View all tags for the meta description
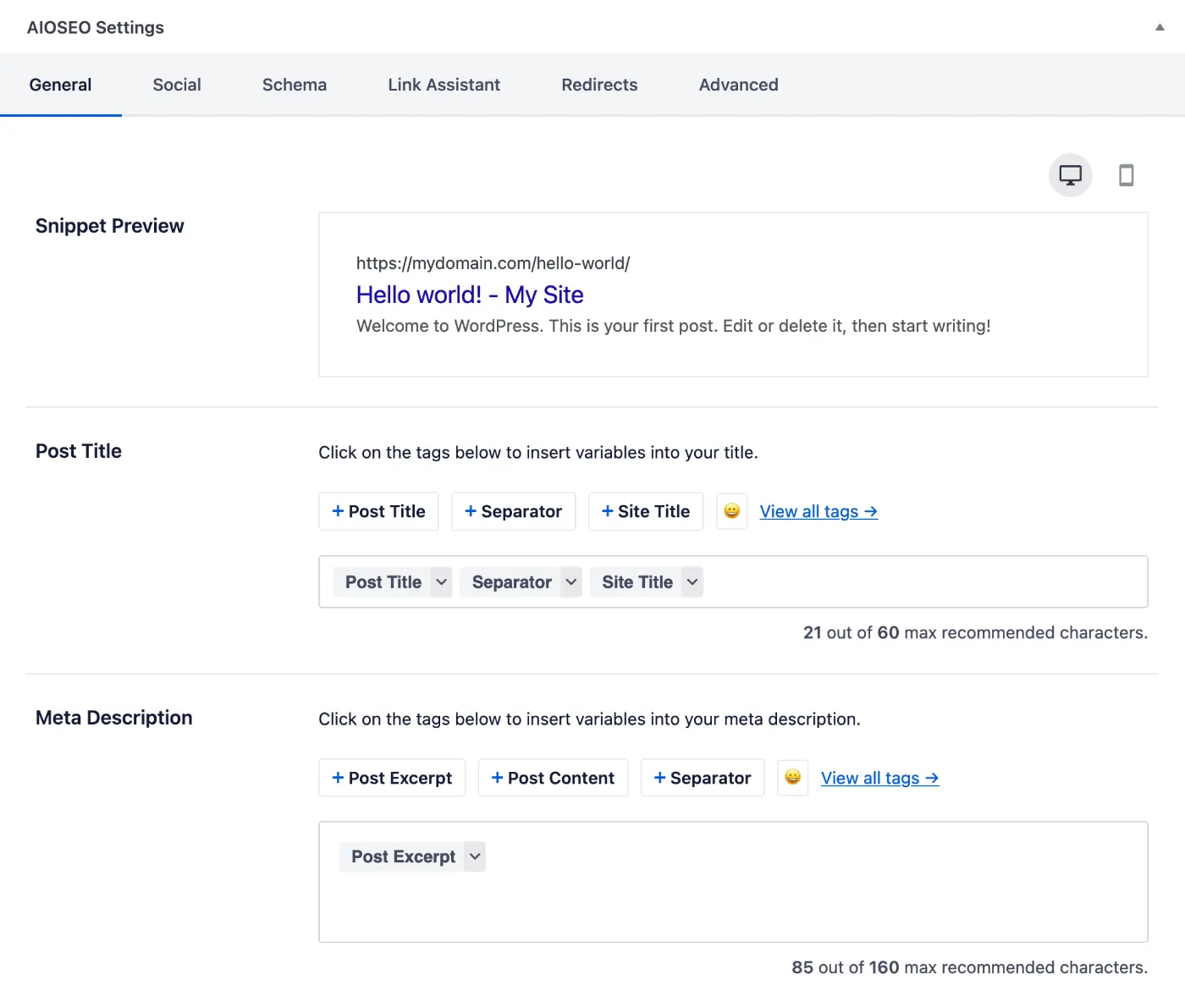Viewport: 1185px width, 1008px height. [x=879, y=777]
